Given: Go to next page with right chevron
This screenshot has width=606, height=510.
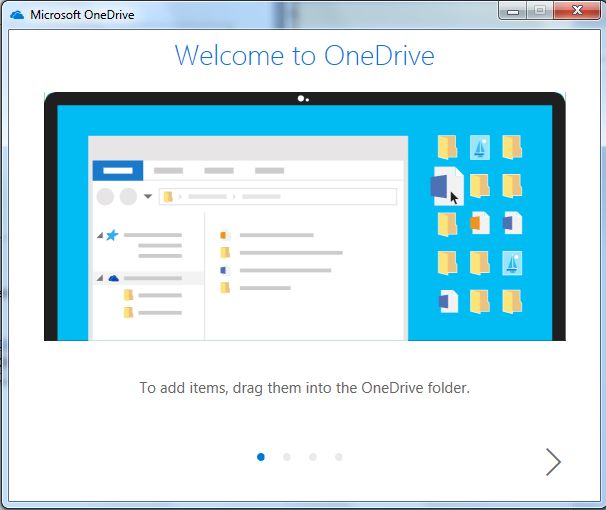Looking at the screenshot, I should (x=553, y=461).
